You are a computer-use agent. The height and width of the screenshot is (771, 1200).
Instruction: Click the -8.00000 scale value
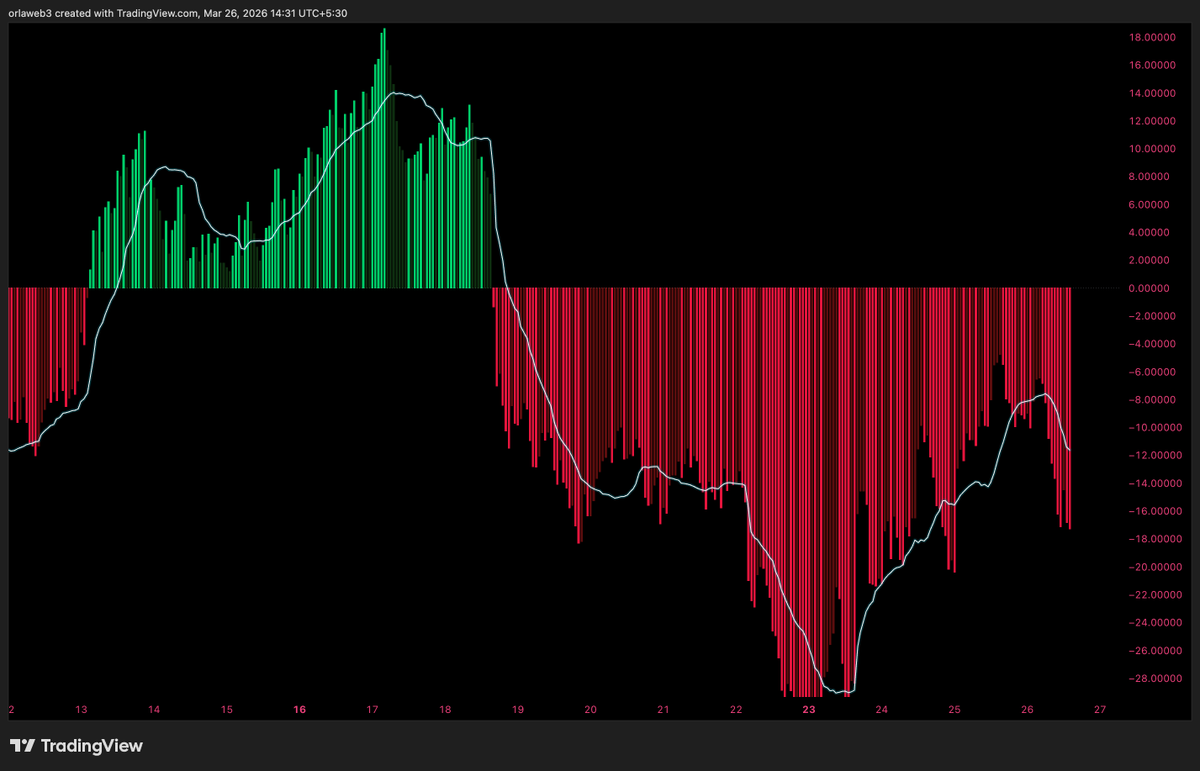coord(1151,401)
